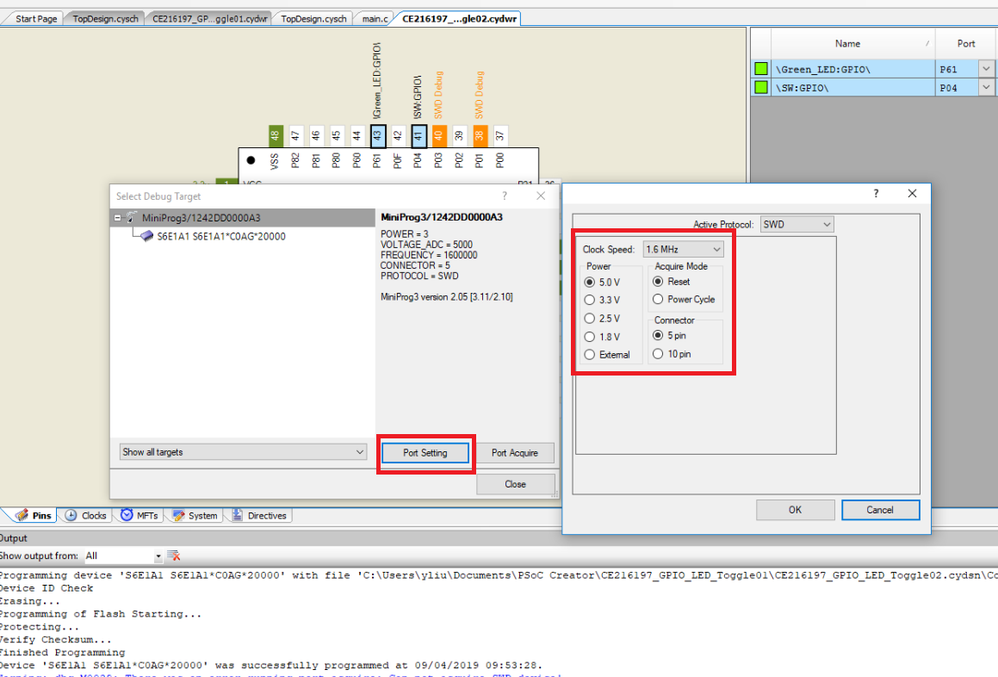Select the MFTs stopwatch icon
This screenshot has width=998, height=677.
pyautogui.click(x=127, y=515)
